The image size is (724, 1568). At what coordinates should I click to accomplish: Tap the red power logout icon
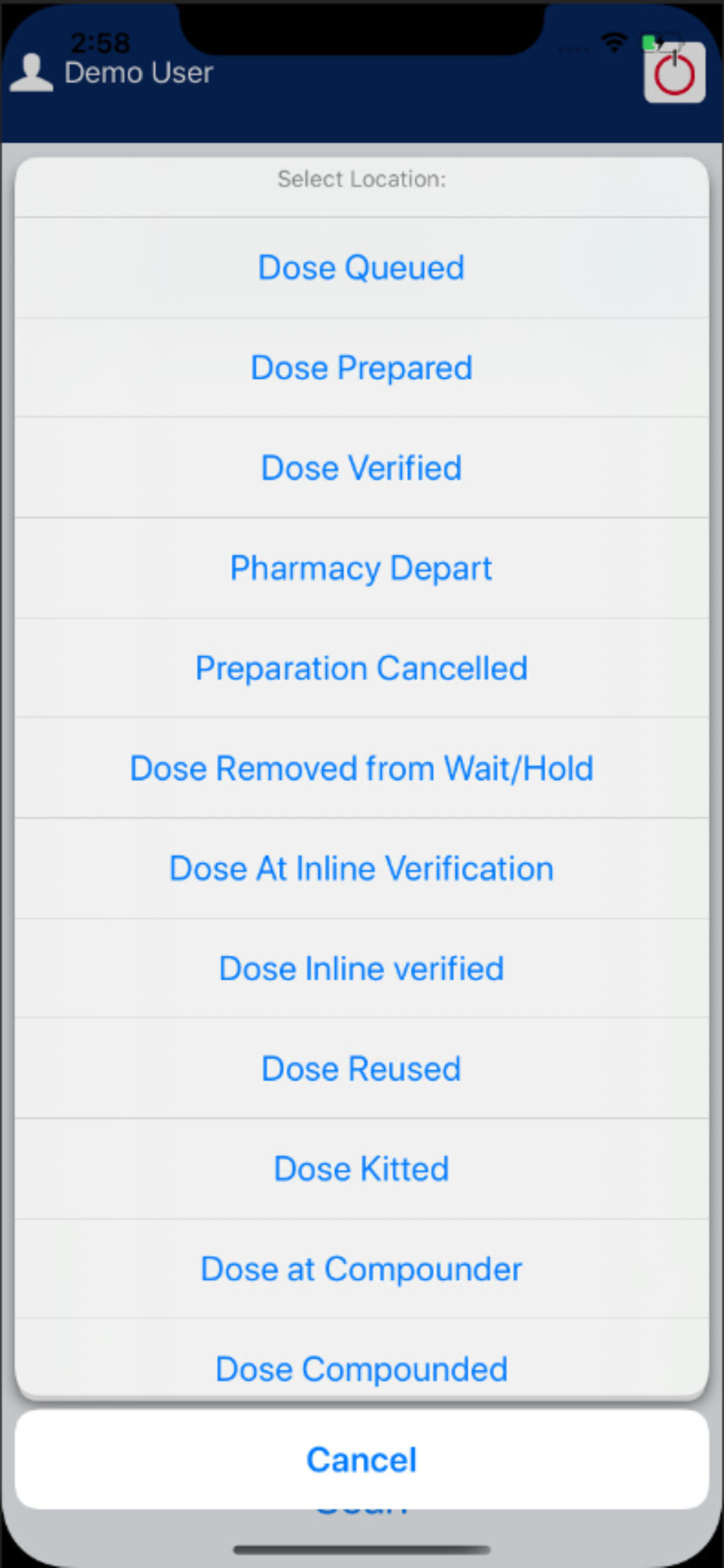pyautogui.click(x=674, y=74)
